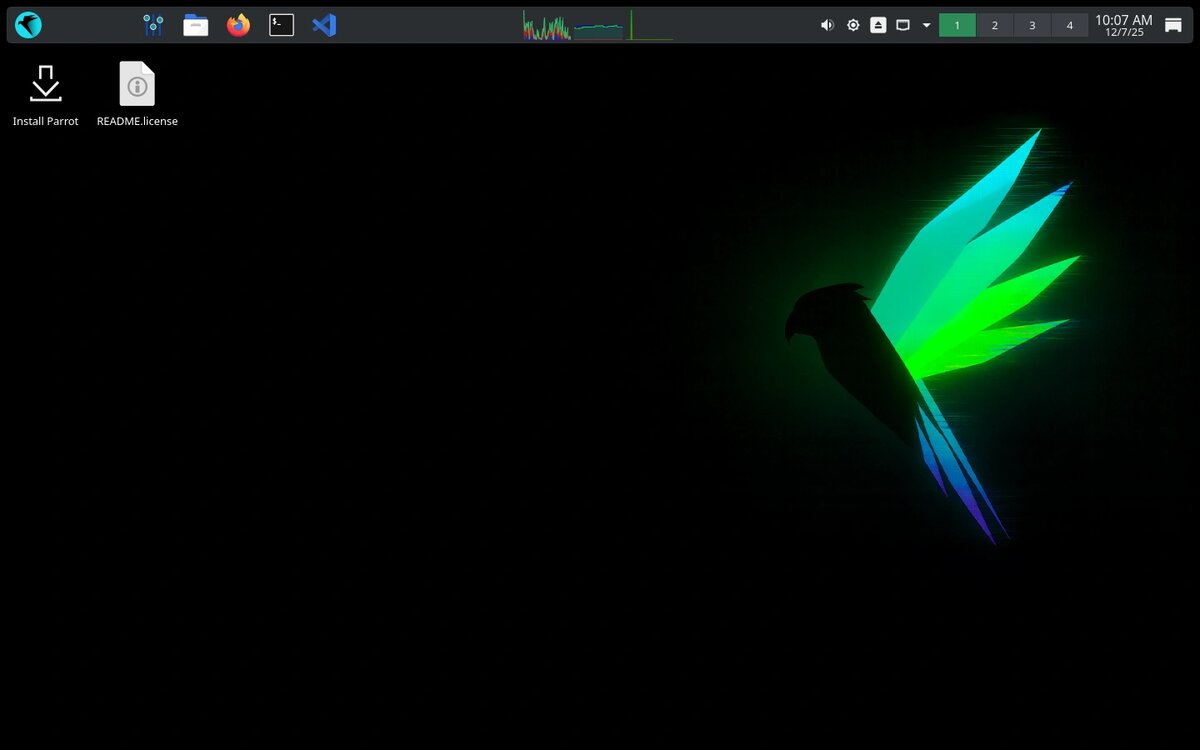This screenshot has height=750, width=1200.
Task: Switch to workspace 2
Action: 994,25
